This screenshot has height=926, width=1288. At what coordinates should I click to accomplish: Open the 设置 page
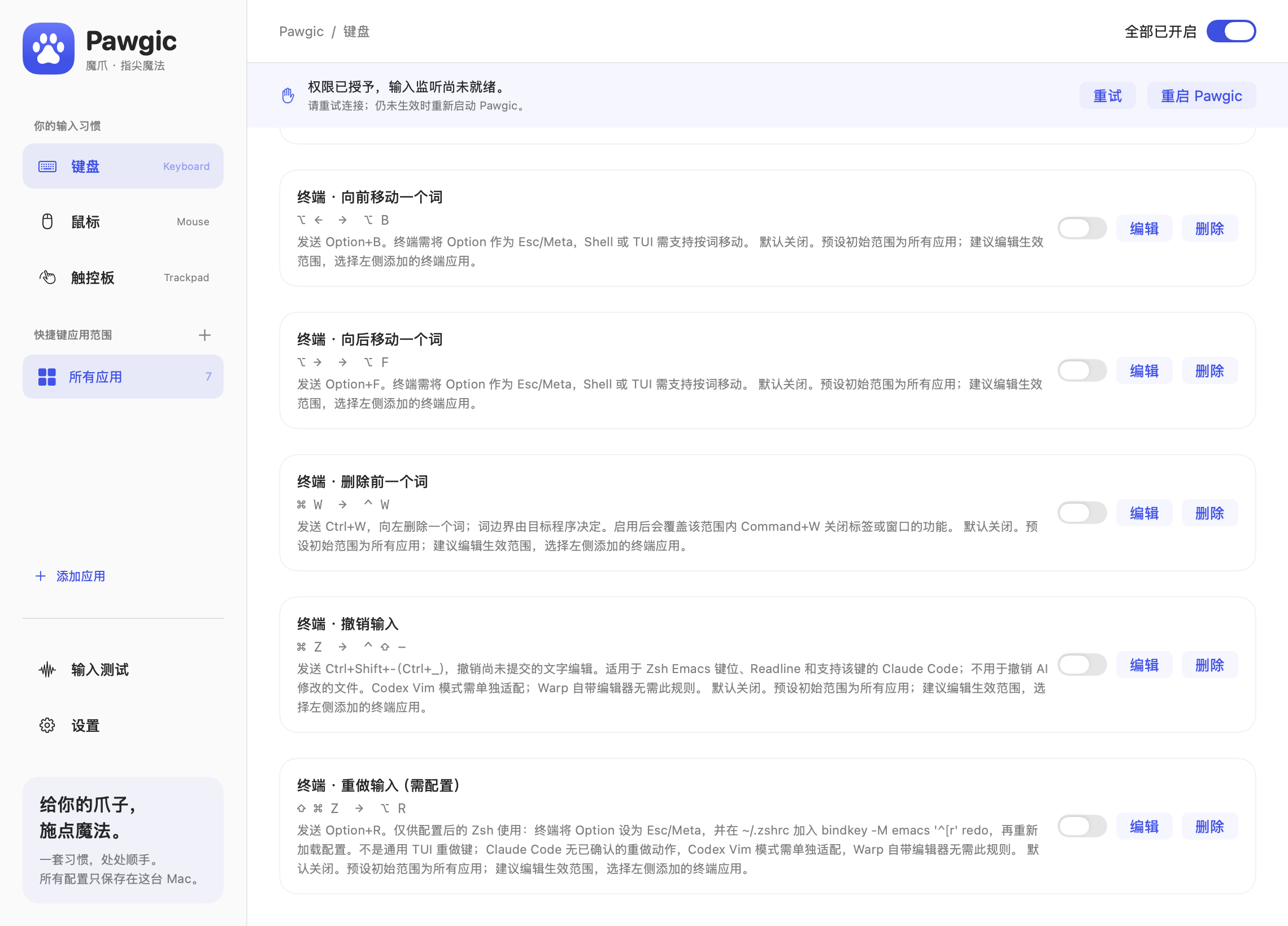123,726
